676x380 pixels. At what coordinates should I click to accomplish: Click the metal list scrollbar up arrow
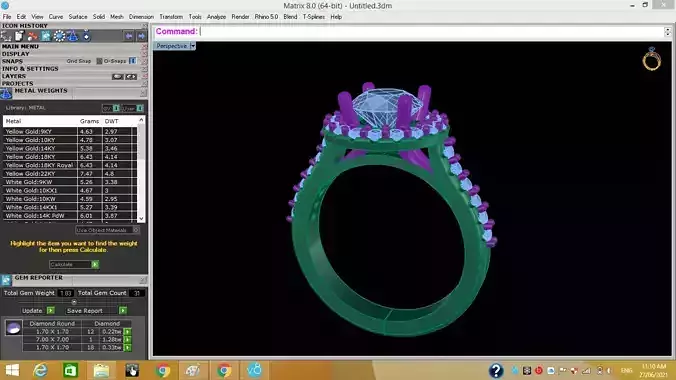coord(141,119)
